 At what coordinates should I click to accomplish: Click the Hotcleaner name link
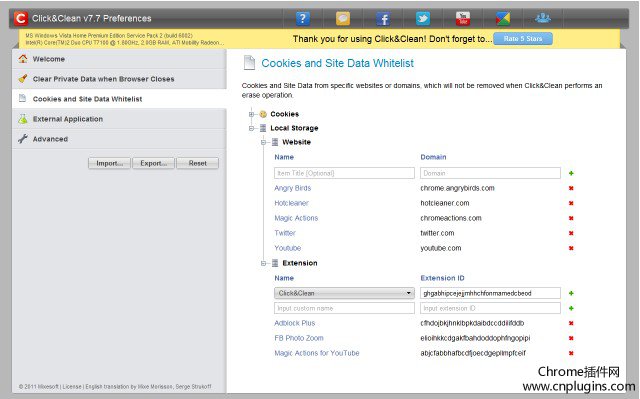click(291, 203)
